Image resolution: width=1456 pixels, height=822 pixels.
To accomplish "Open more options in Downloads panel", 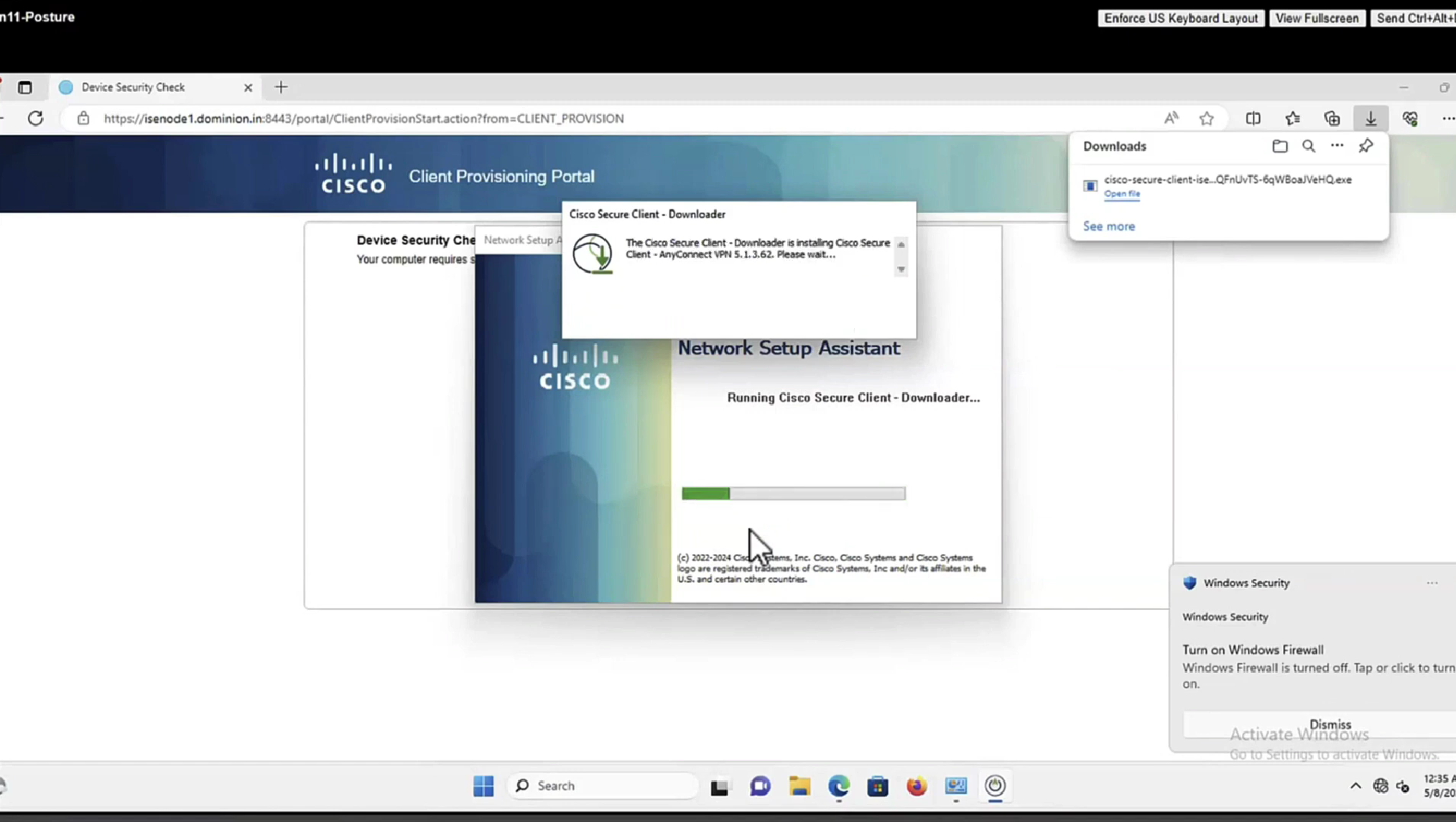I will point(1337,146).
